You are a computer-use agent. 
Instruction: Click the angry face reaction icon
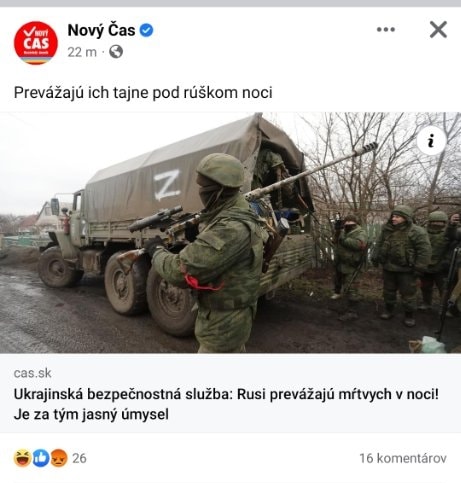pos(59,458)
